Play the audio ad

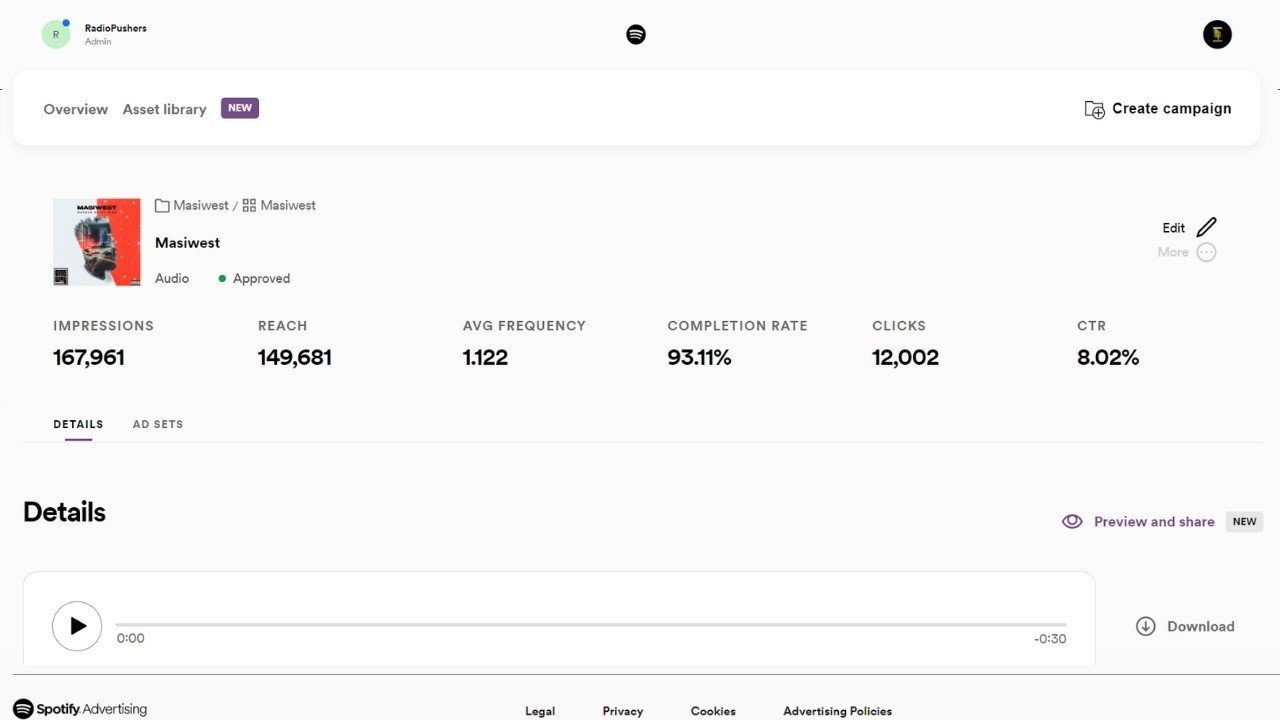tap(77, 626)
